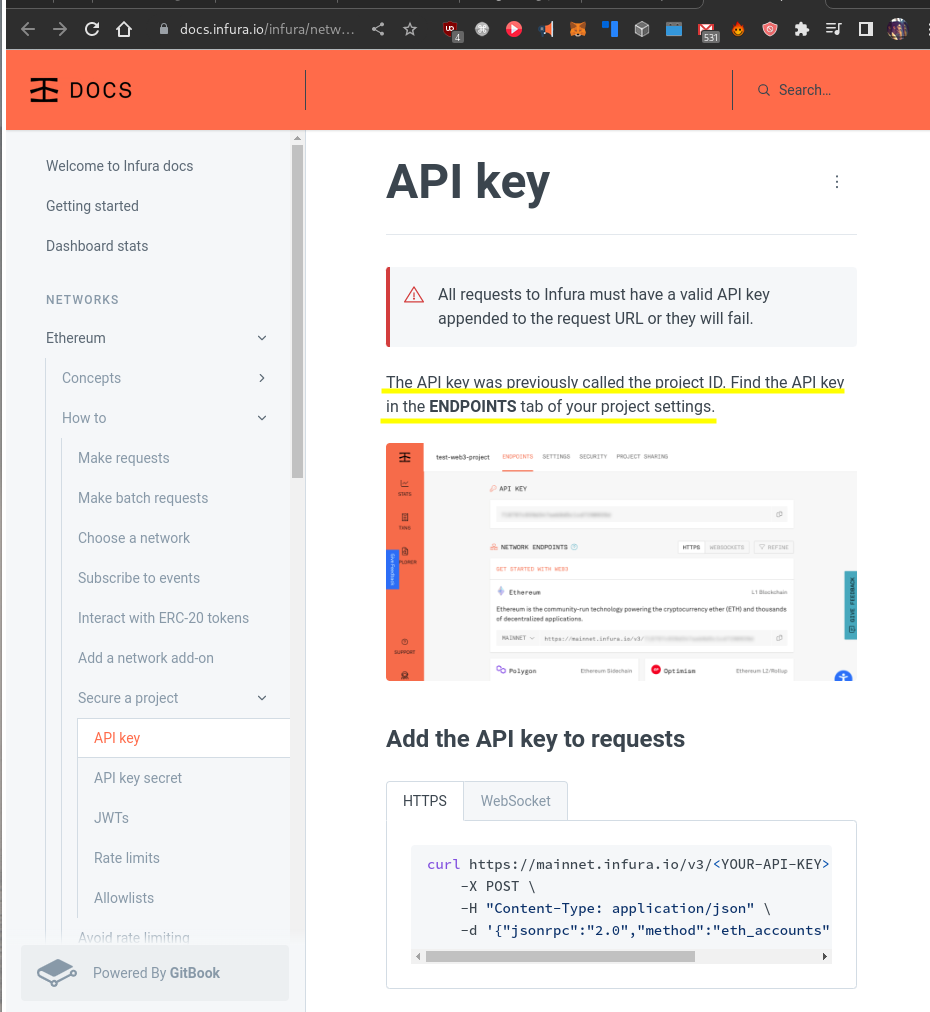930x1012 pixels.
Task: Reload the current page
Action: click(92, 29)
